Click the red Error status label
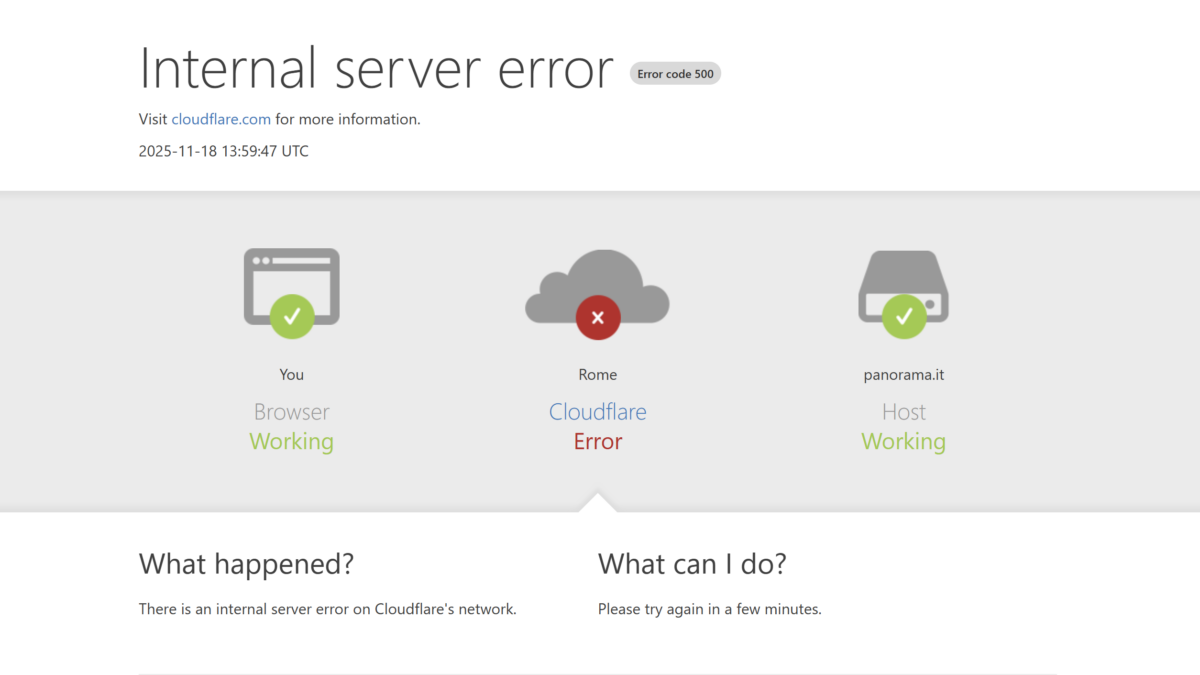 pos(597,441)
